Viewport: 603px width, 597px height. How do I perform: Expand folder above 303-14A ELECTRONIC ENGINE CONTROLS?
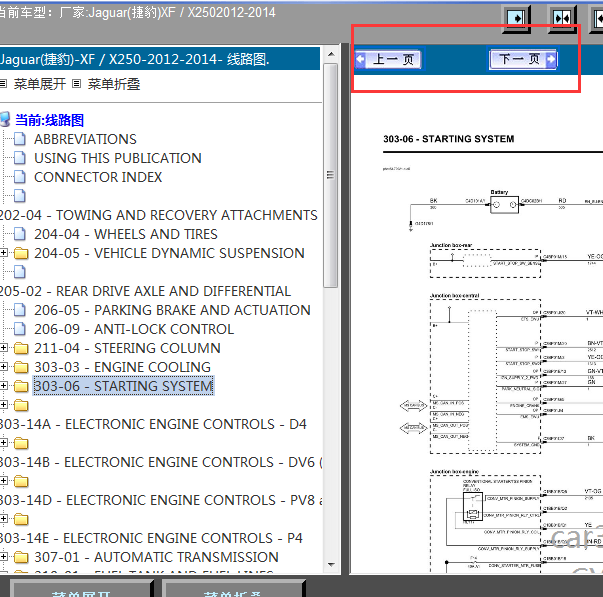(x=3, y=405)
